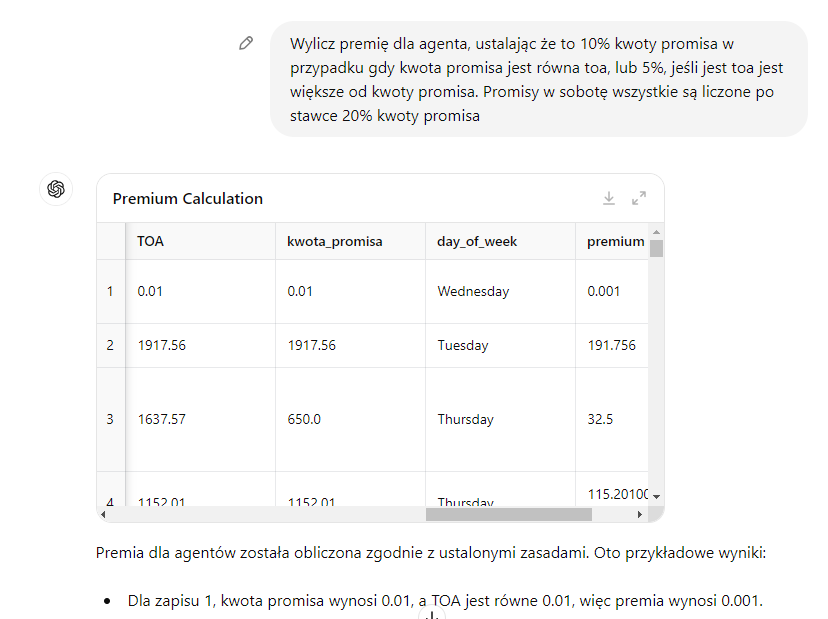Image resolution: width=828 pixels, height=619 pixels.
Task: Select row number 2 in the table
Action: (x=110, y=345)
